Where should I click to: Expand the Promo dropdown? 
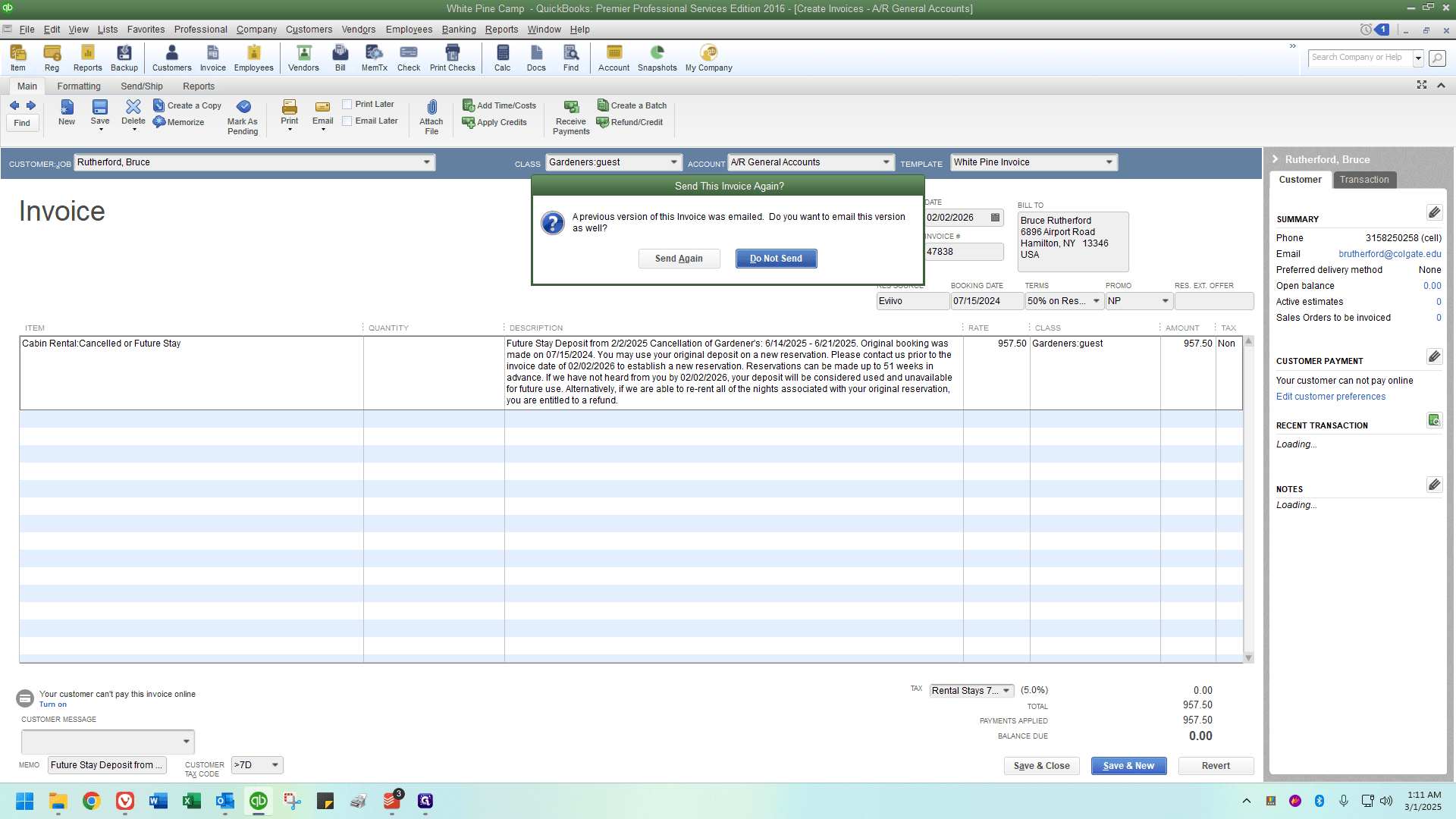coord(1166,301)
